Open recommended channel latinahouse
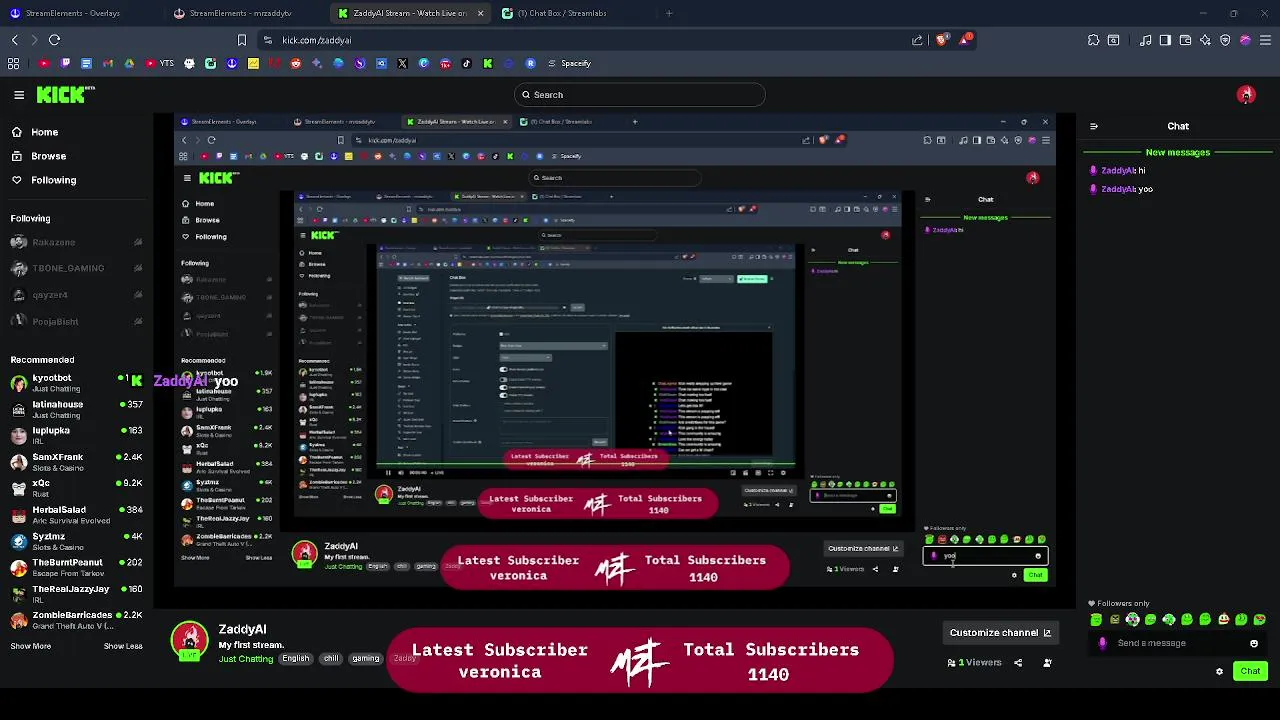1280x720 pixels. coord(75,409)
